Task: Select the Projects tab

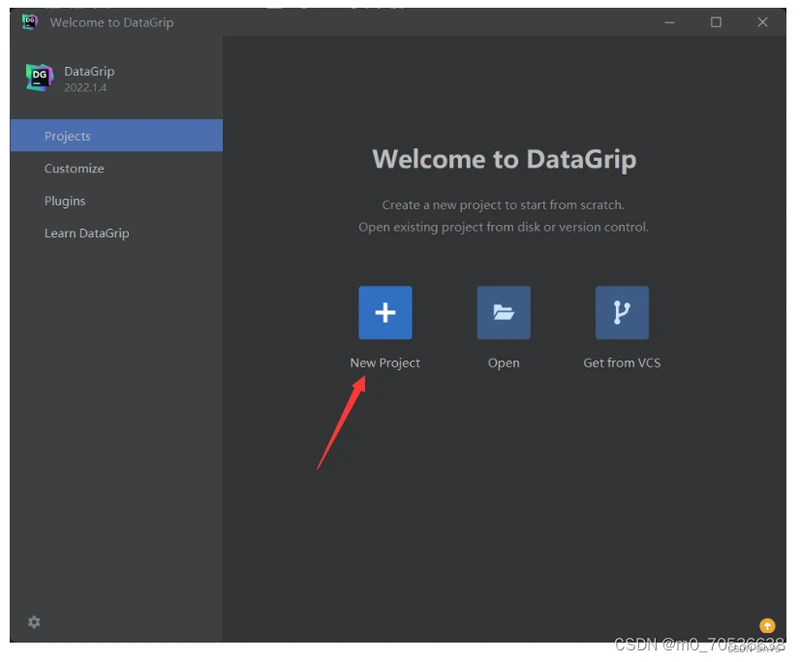Action: click(x=116, y=136)
